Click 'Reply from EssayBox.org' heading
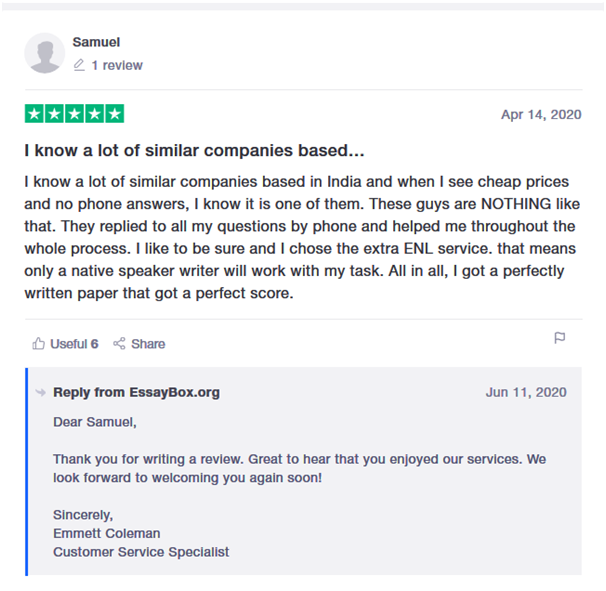Image resolution: width=606 pixels, height=591 pixels. click(136, 392)
